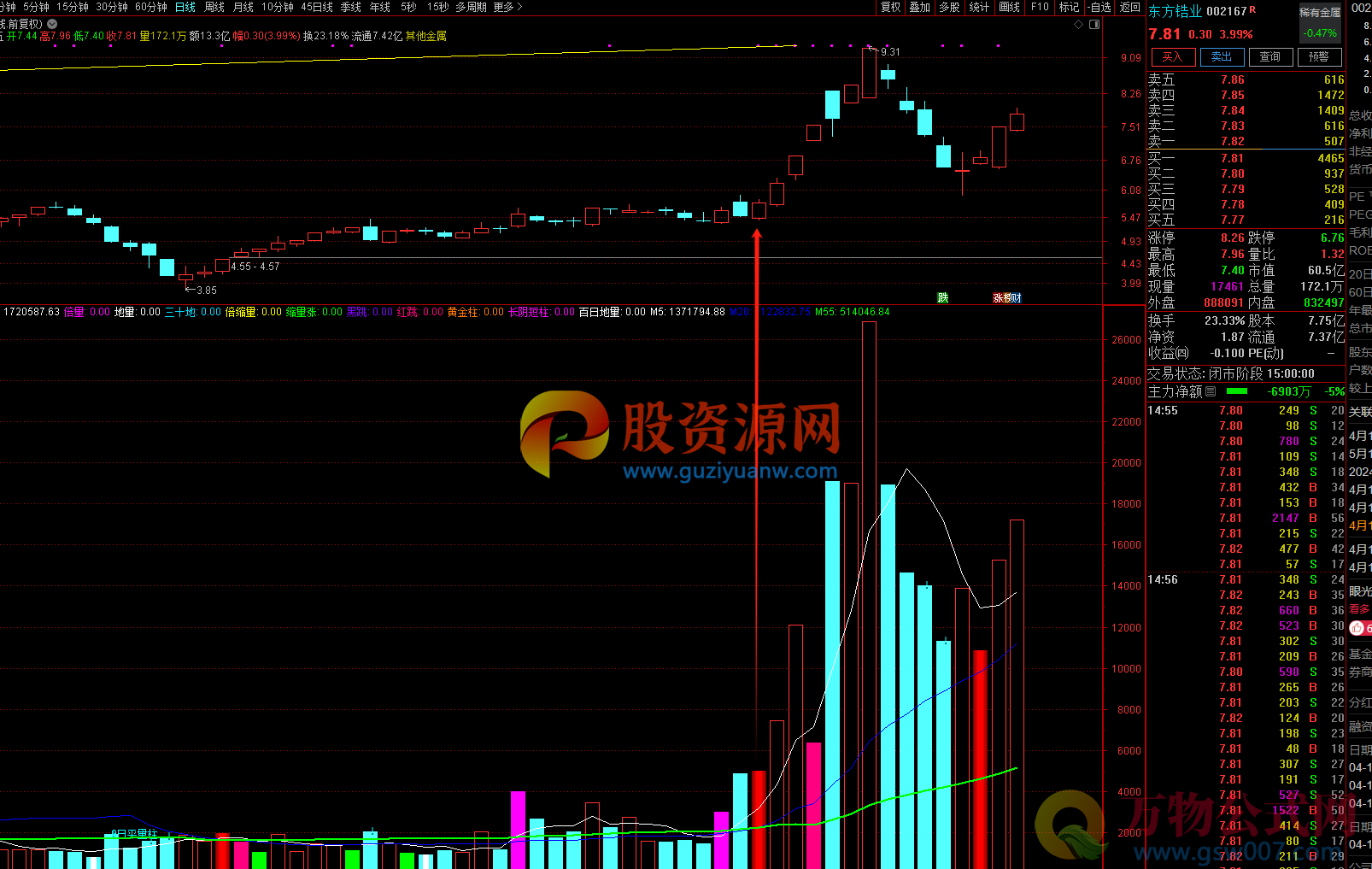Viewport: 1372px width, 869px height.
Task: Switch to the 60分钟 period tab
Action: point(151,7)
